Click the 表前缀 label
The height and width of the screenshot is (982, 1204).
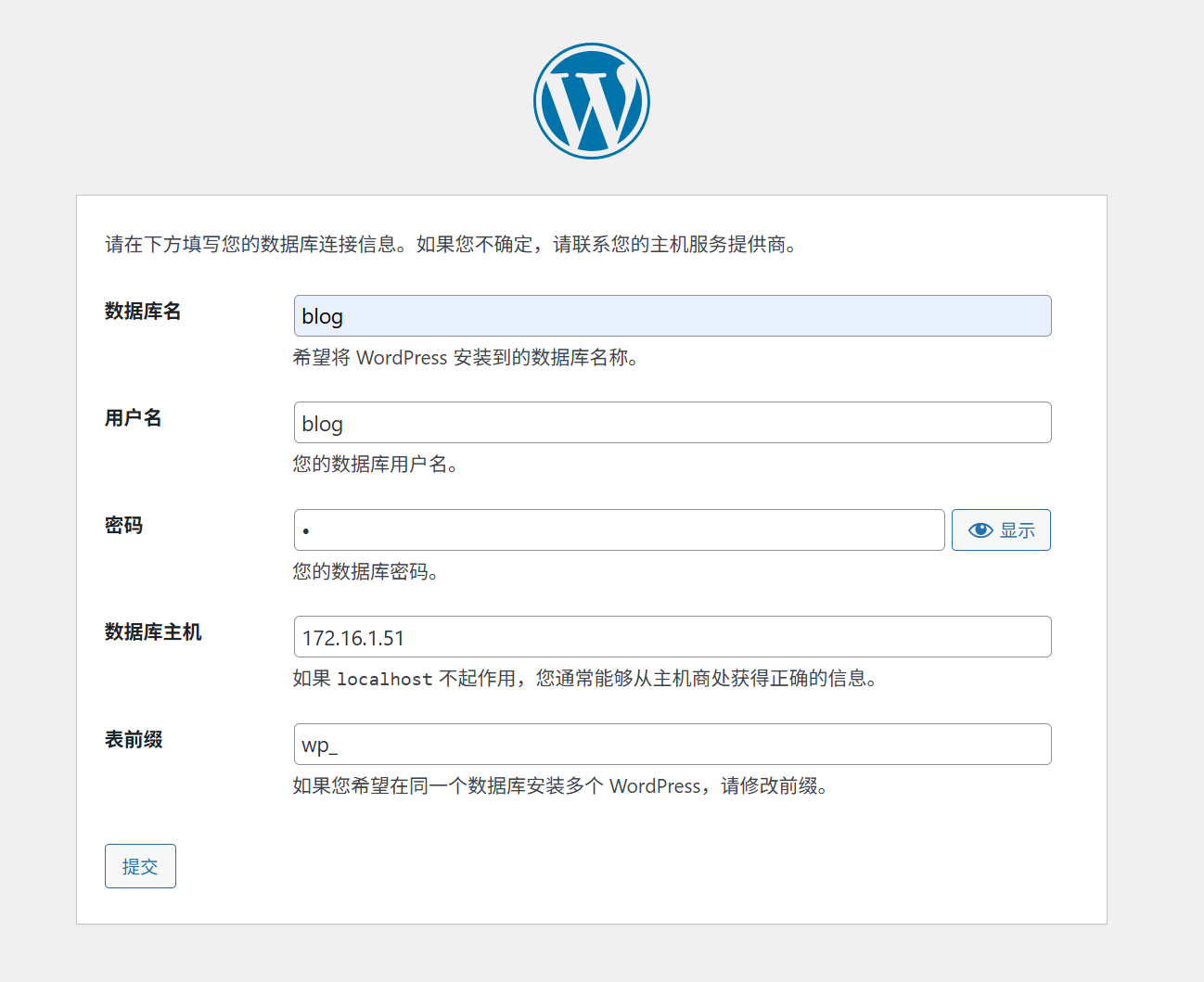click(134, 740)
